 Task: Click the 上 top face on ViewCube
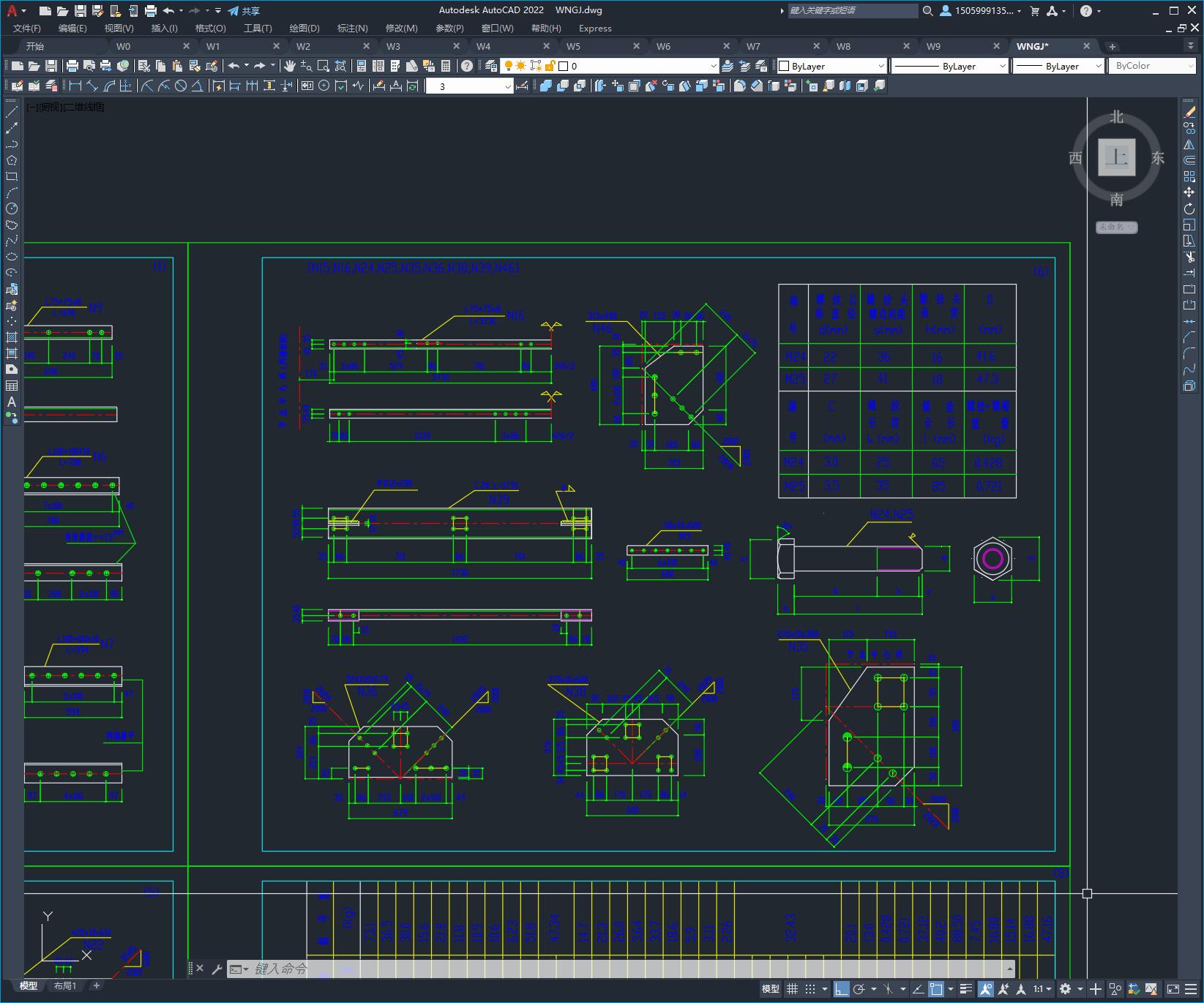pyautogui.click(x=1116, y=157)
